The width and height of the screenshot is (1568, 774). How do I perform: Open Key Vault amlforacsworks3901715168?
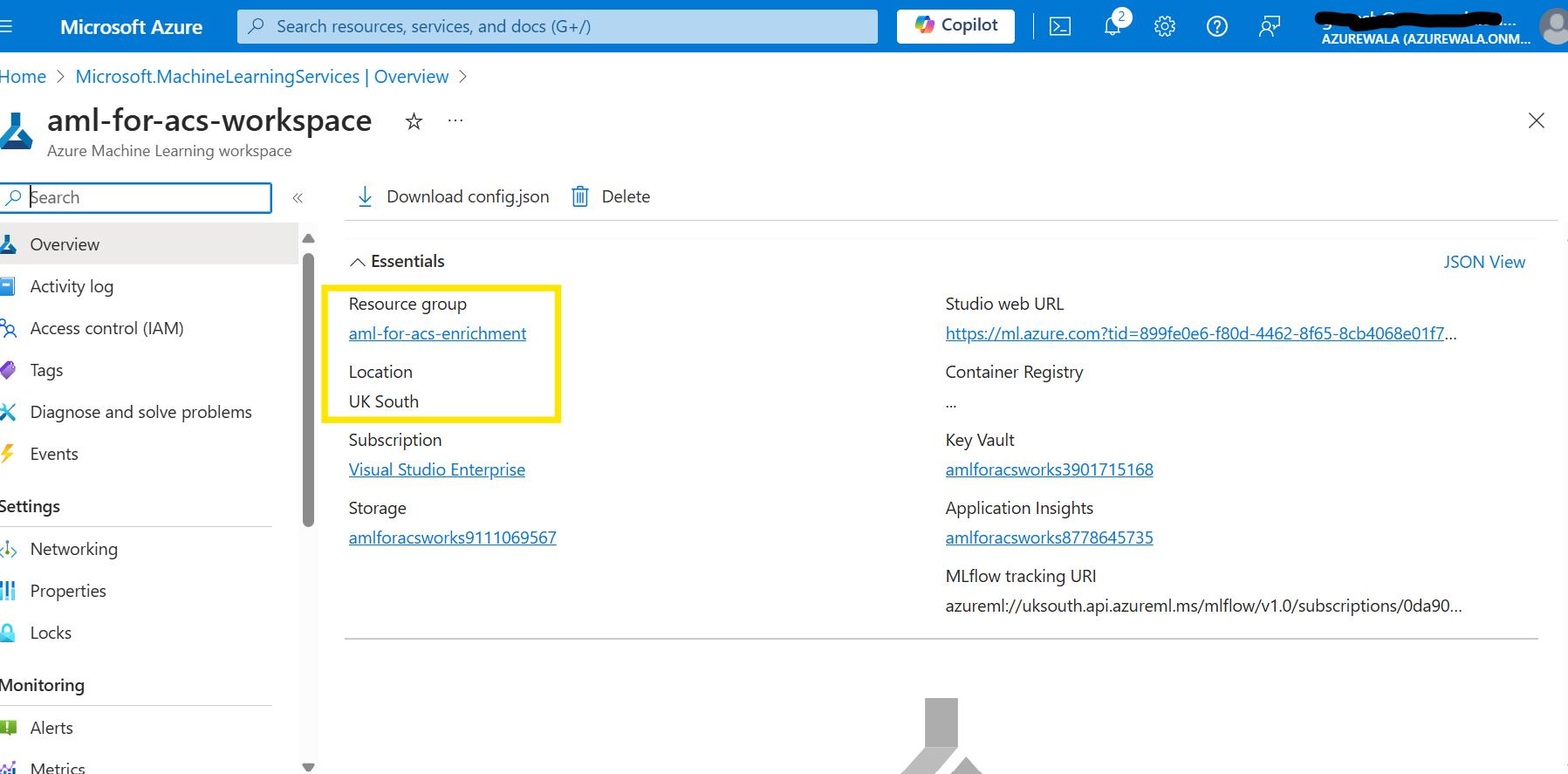click(x=1050, y=469)
